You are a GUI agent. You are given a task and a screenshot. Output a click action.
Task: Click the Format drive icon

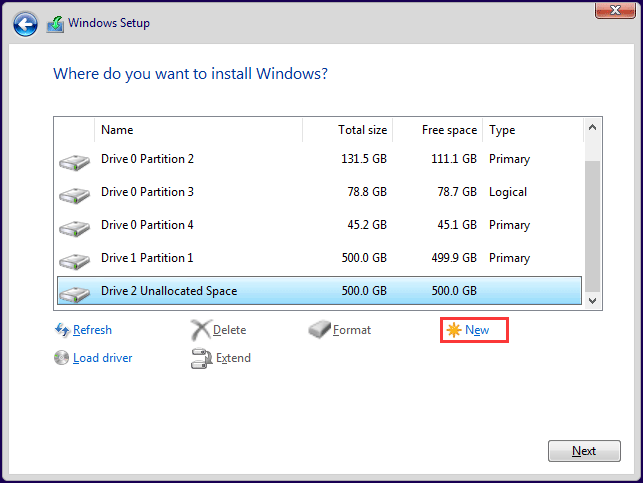tap(319, 330)
